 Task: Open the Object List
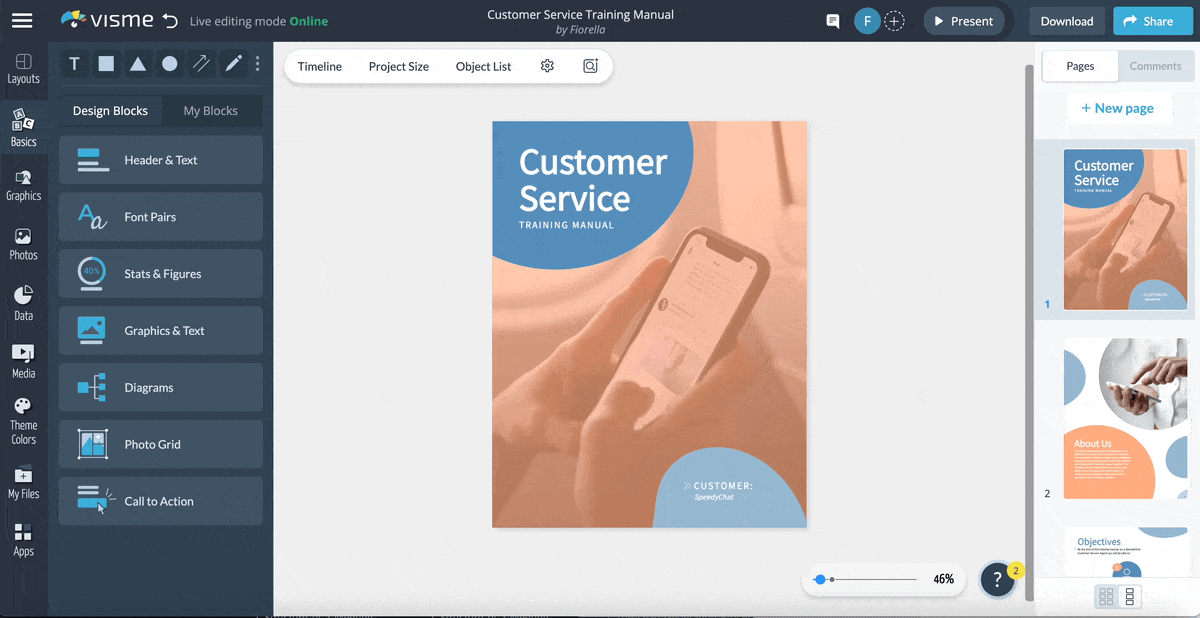coord(483,66)
